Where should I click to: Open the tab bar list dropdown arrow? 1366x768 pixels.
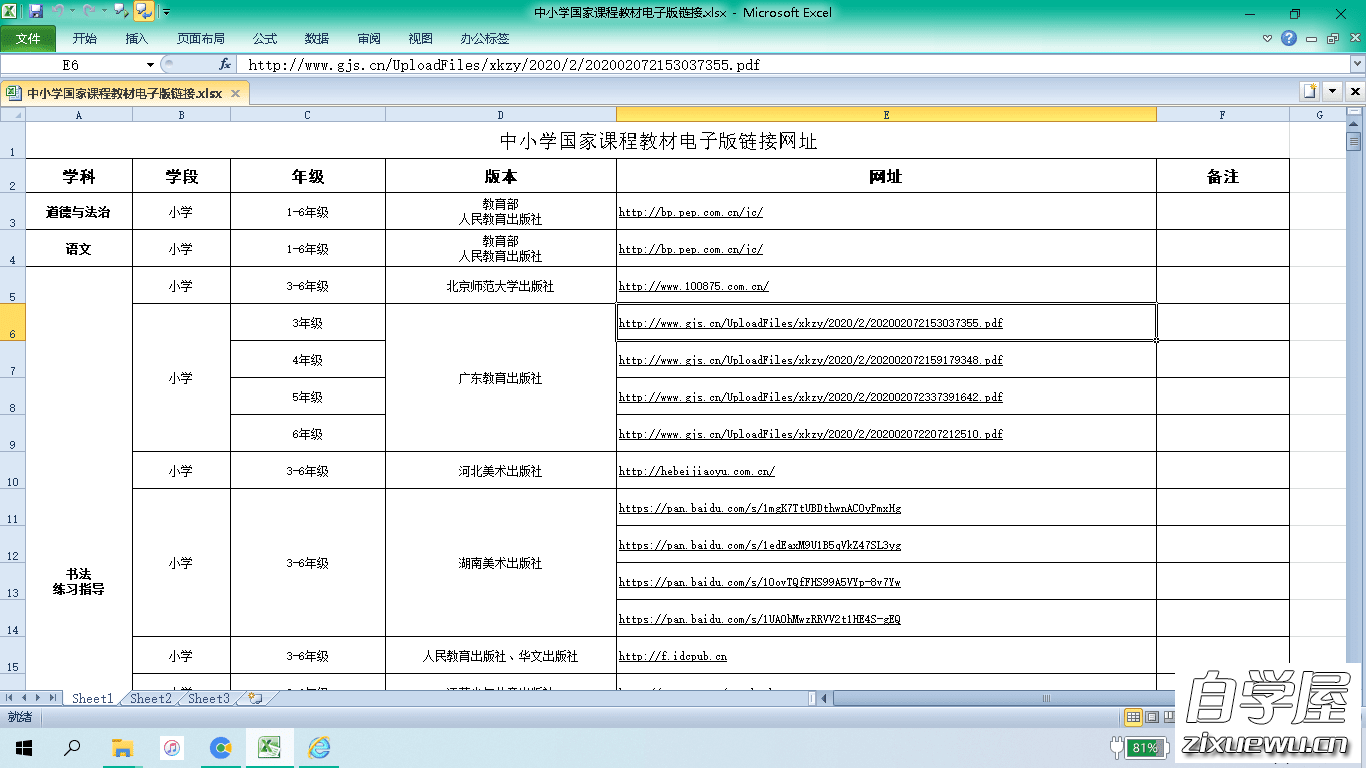[x=1332, y=91]
